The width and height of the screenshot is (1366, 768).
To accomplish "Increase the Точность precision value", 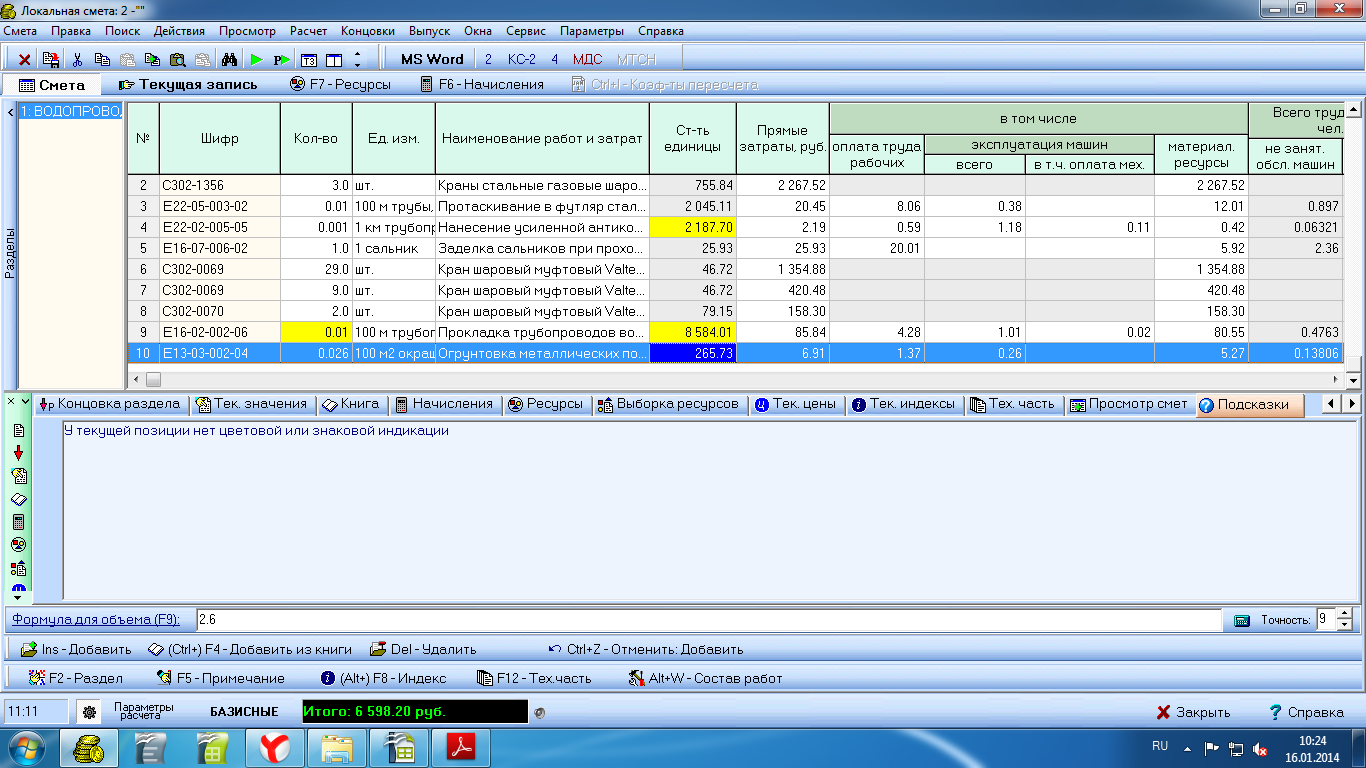I will tap(1343, 614).
